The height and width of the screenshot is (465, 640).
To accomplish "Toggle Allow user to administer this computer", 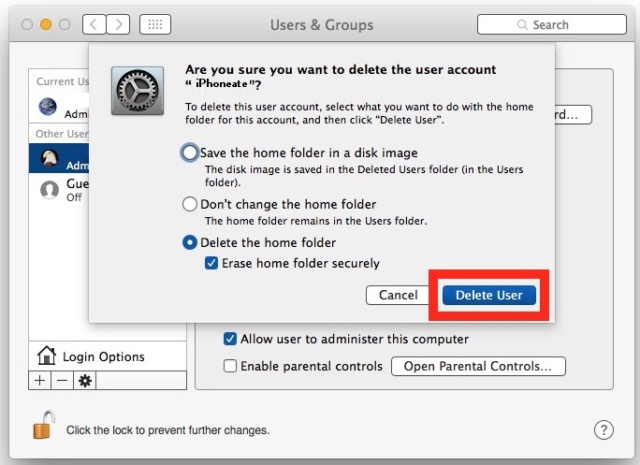I will 230,339.
